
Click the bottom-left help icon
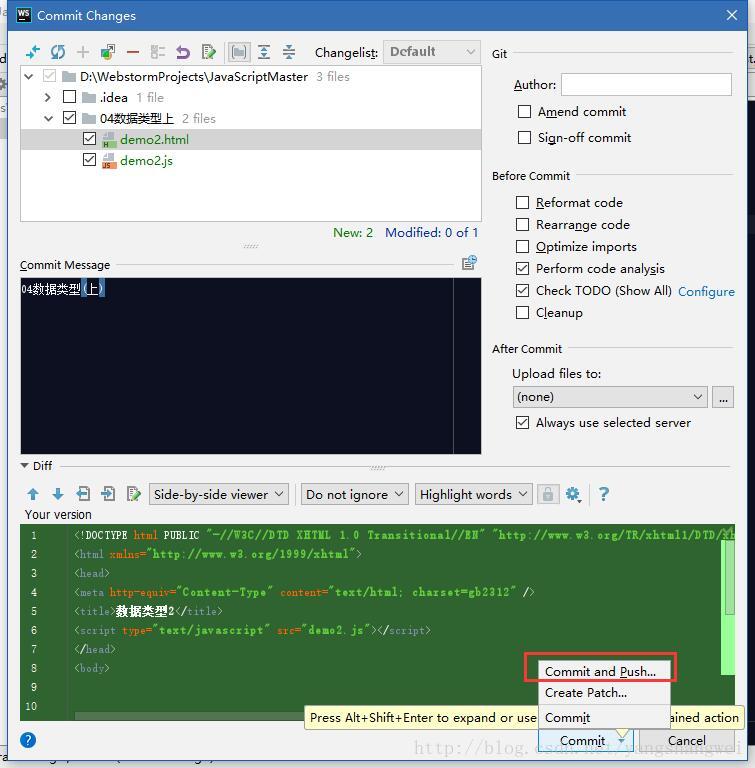pos(28,740)
